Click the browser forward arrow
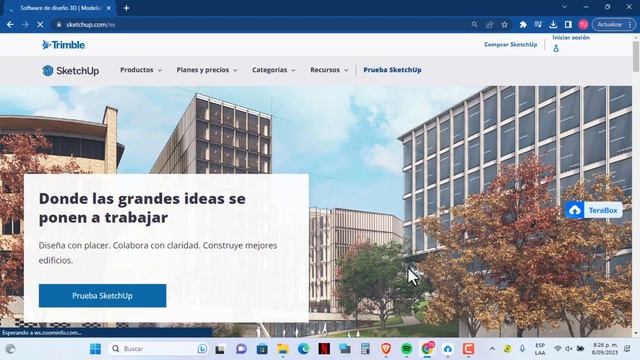 pyautogui.click(x=25, y=24)
